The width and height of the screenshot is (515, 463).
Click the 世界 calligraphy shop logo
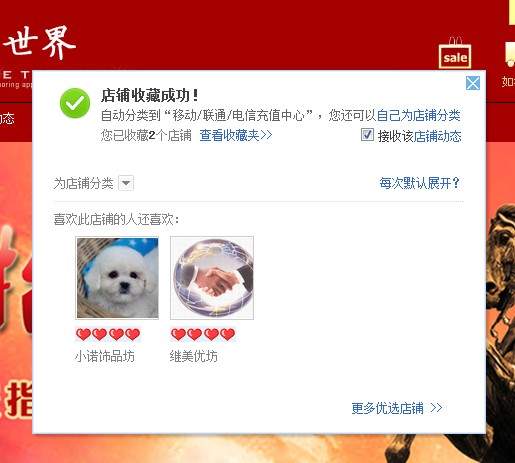click(x=40, y=42)
